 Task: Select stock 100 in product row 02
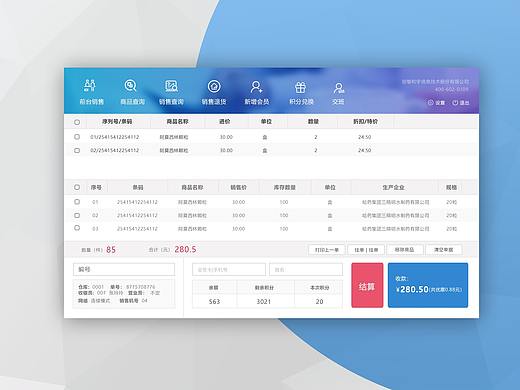[284, 215]
